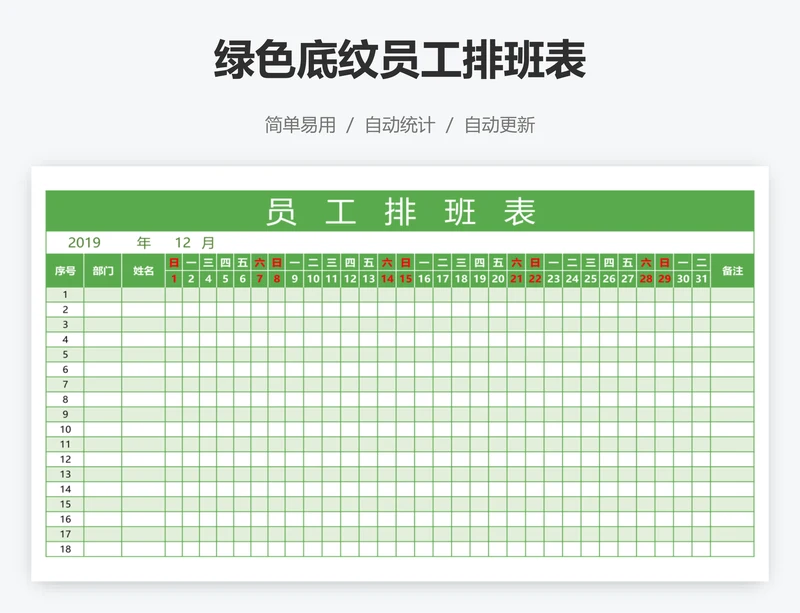
Task: Select row number 16 in 序号 column
Action: 65,519
